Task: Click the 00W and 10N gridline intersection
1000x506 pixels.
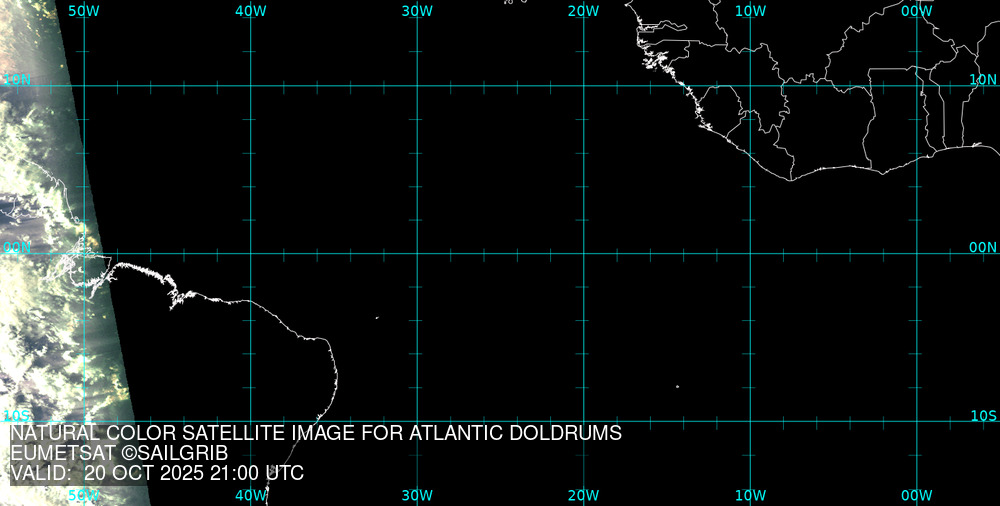Action: [x=917, y=86]
